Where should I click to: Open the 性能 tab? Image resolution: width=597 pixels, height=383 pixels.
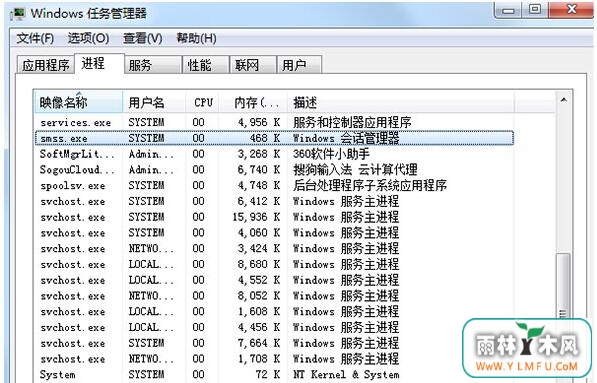coord(205,65)
